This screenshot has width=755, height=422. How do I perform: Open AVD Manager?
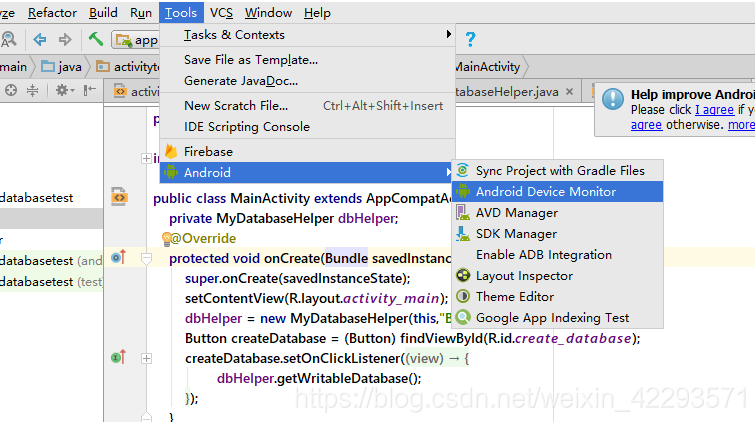tap(558, 212)
